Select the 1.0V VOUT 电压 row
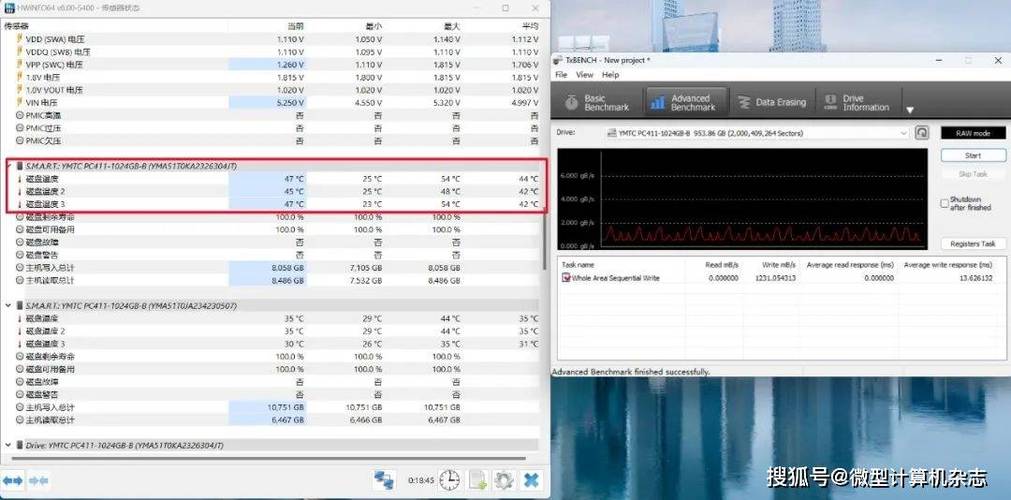The width and height of the screenshot is (1011, 500). (x=271, y=90)
